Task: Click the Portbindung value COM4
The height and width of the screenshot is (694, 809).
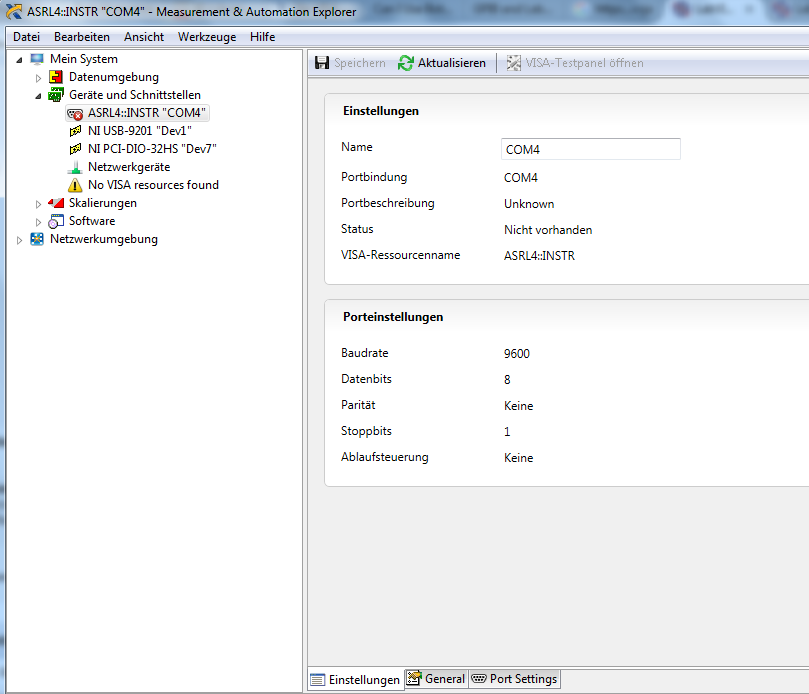Action: (521, 178)
